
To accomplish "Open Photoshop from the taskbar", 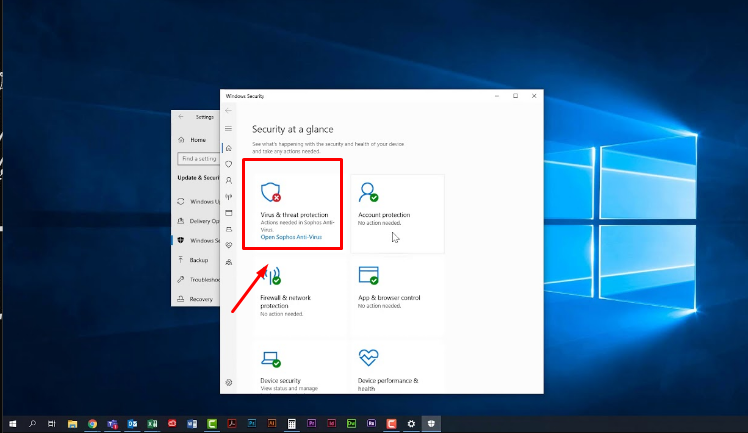I will point(251,423).
